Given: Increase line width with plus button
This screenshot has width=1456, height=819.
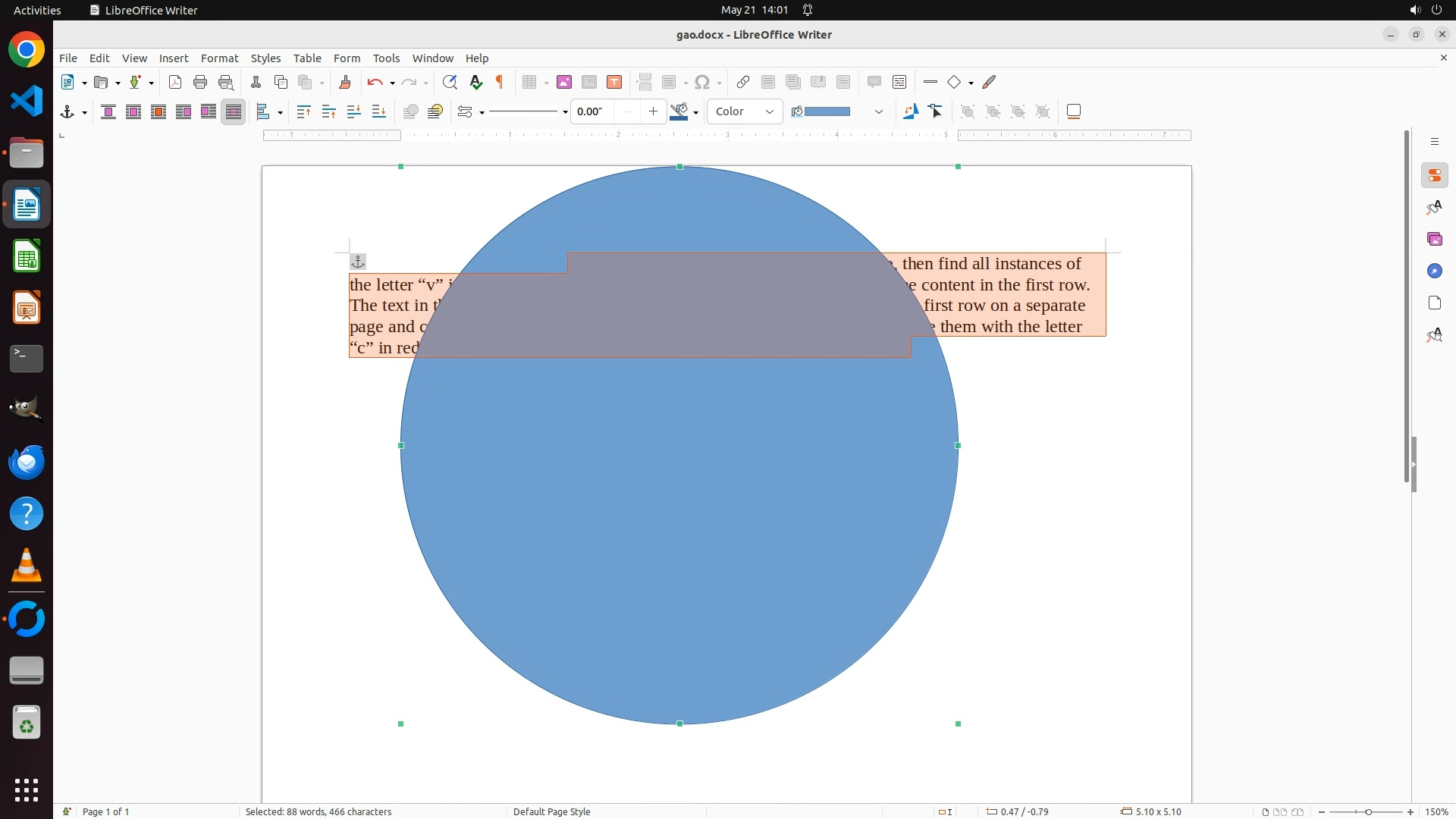Looking at the screenshot, I should 653,111.
